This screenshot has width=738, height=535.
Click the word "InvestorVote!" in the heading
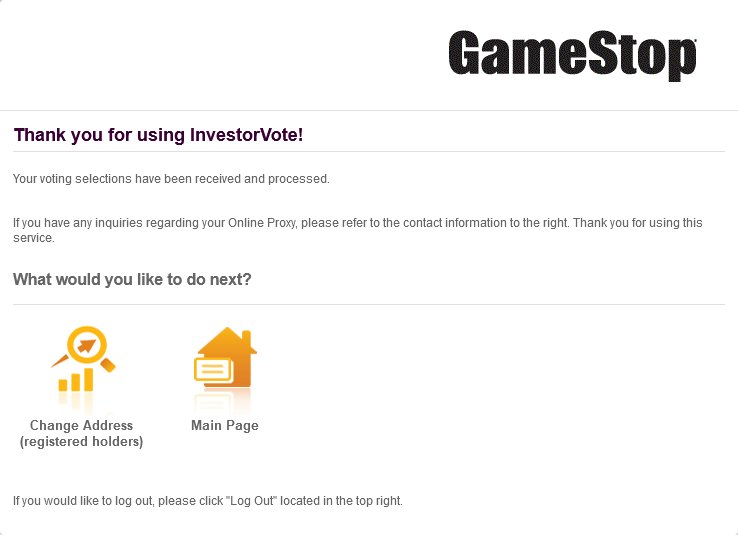click(x=247, y=135)
